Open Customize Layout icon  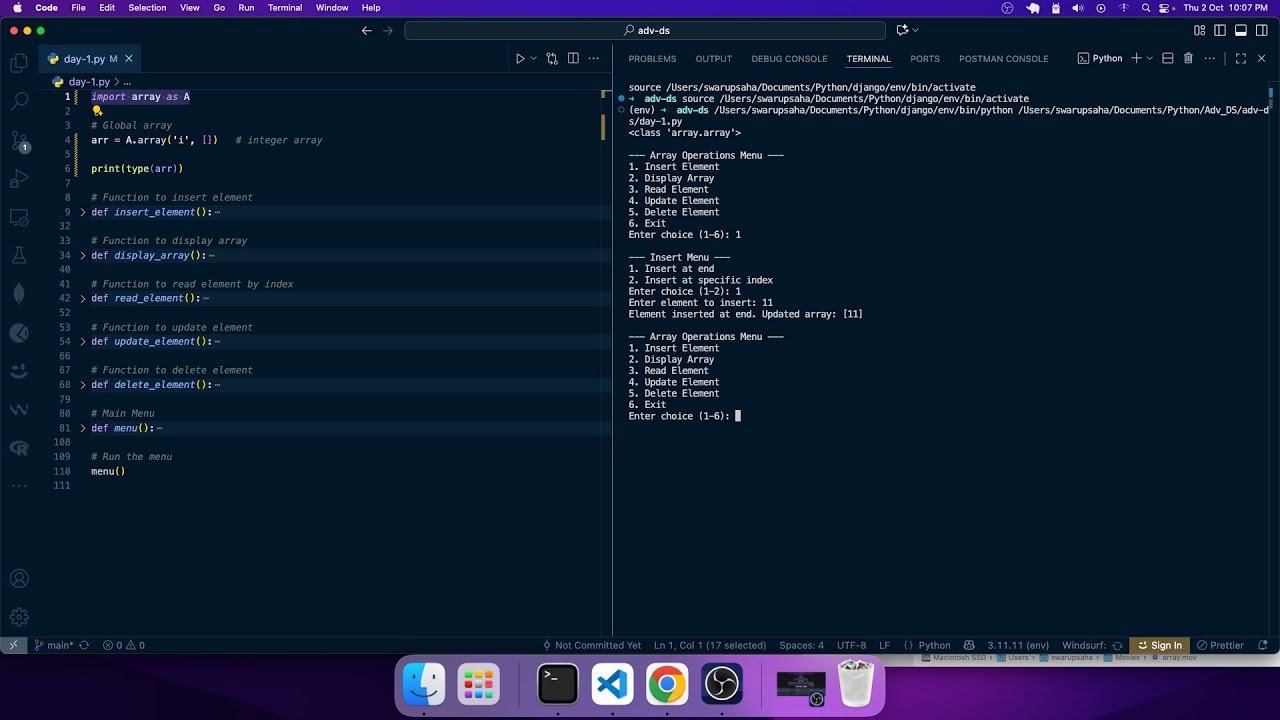[1200, 31]
